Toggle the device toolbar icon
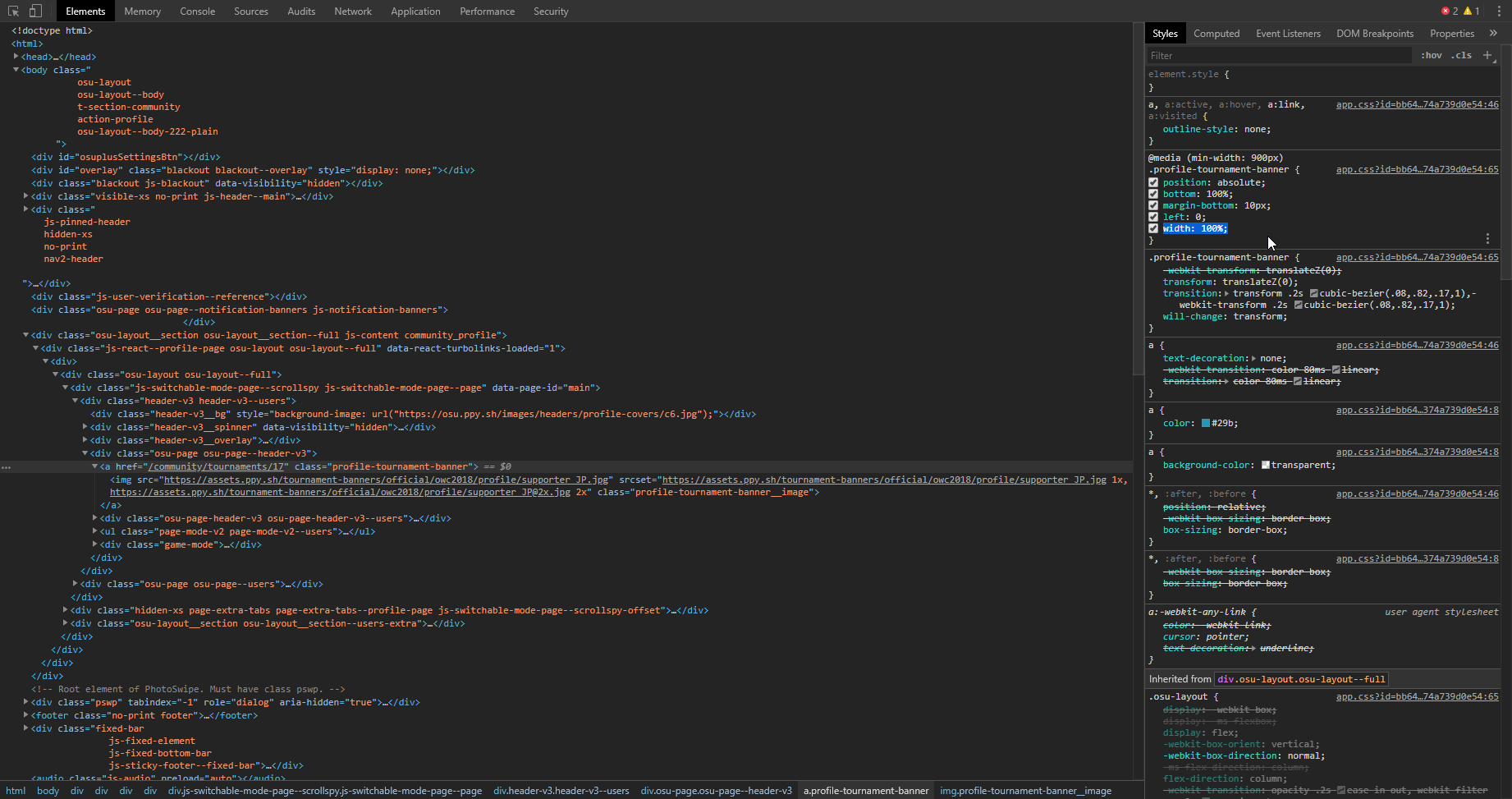Image resolution: width=1512 pixels, height=799 pixels. pyautogui.click(x=35, y=11)
